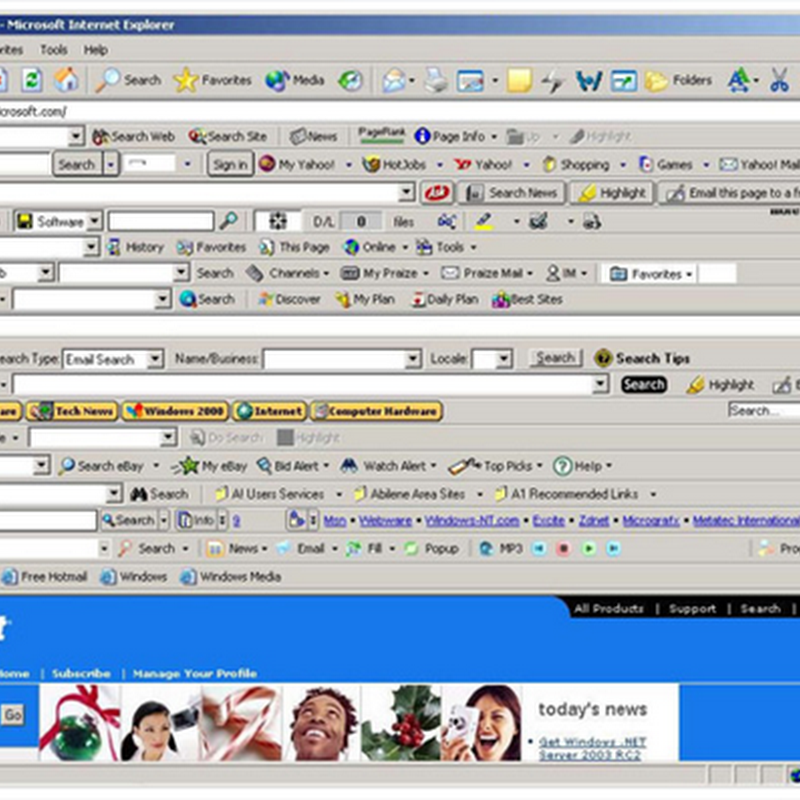Open the Channels dropdown
This screenshot has width=800, height=800.
pos(287,273)
